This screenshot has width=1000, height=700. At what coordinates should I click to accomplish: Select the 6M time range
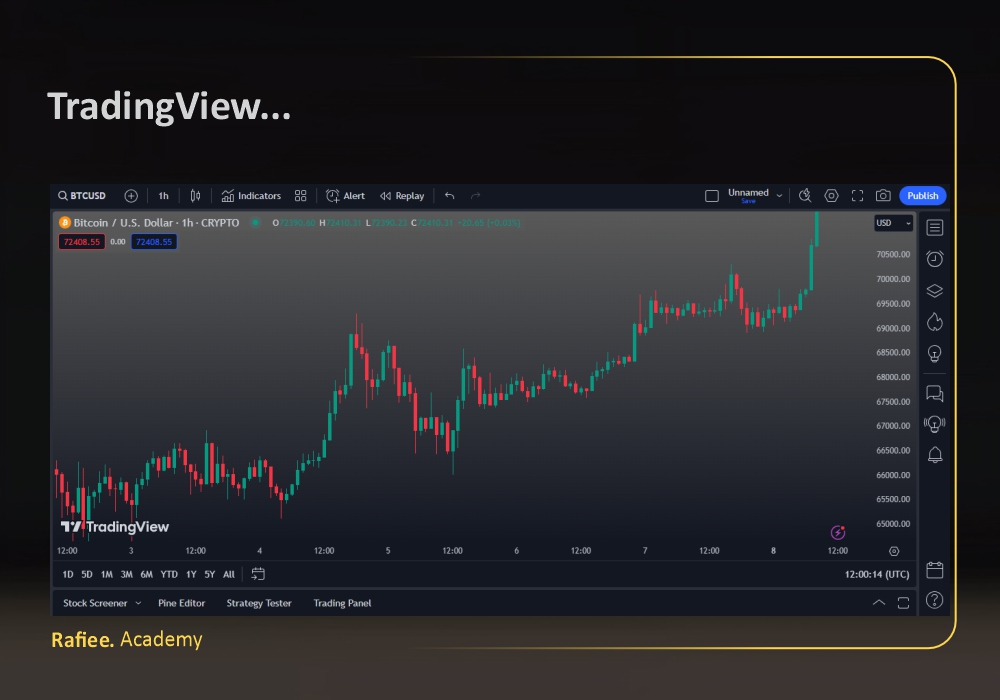(147, 574)
